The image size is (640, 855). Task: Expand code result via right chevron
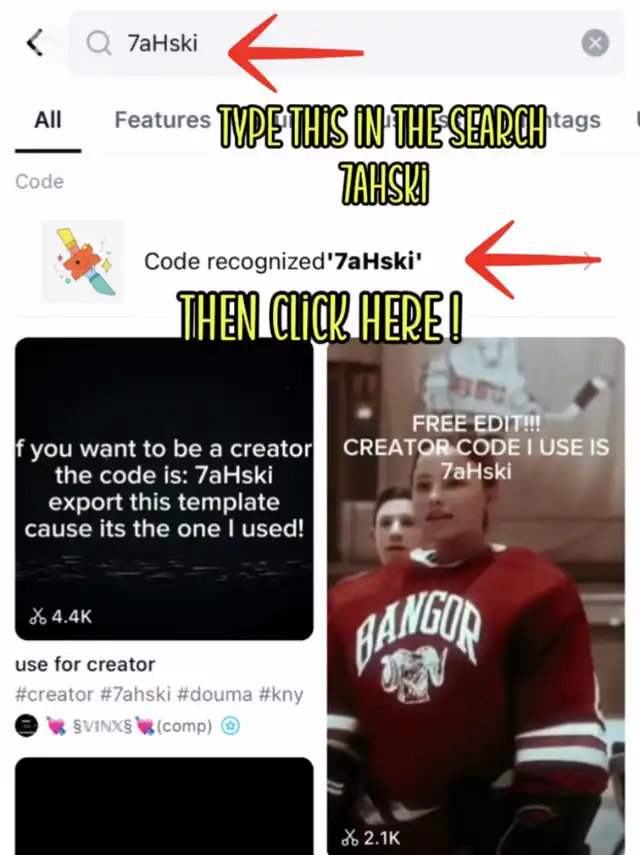[588, 261]
